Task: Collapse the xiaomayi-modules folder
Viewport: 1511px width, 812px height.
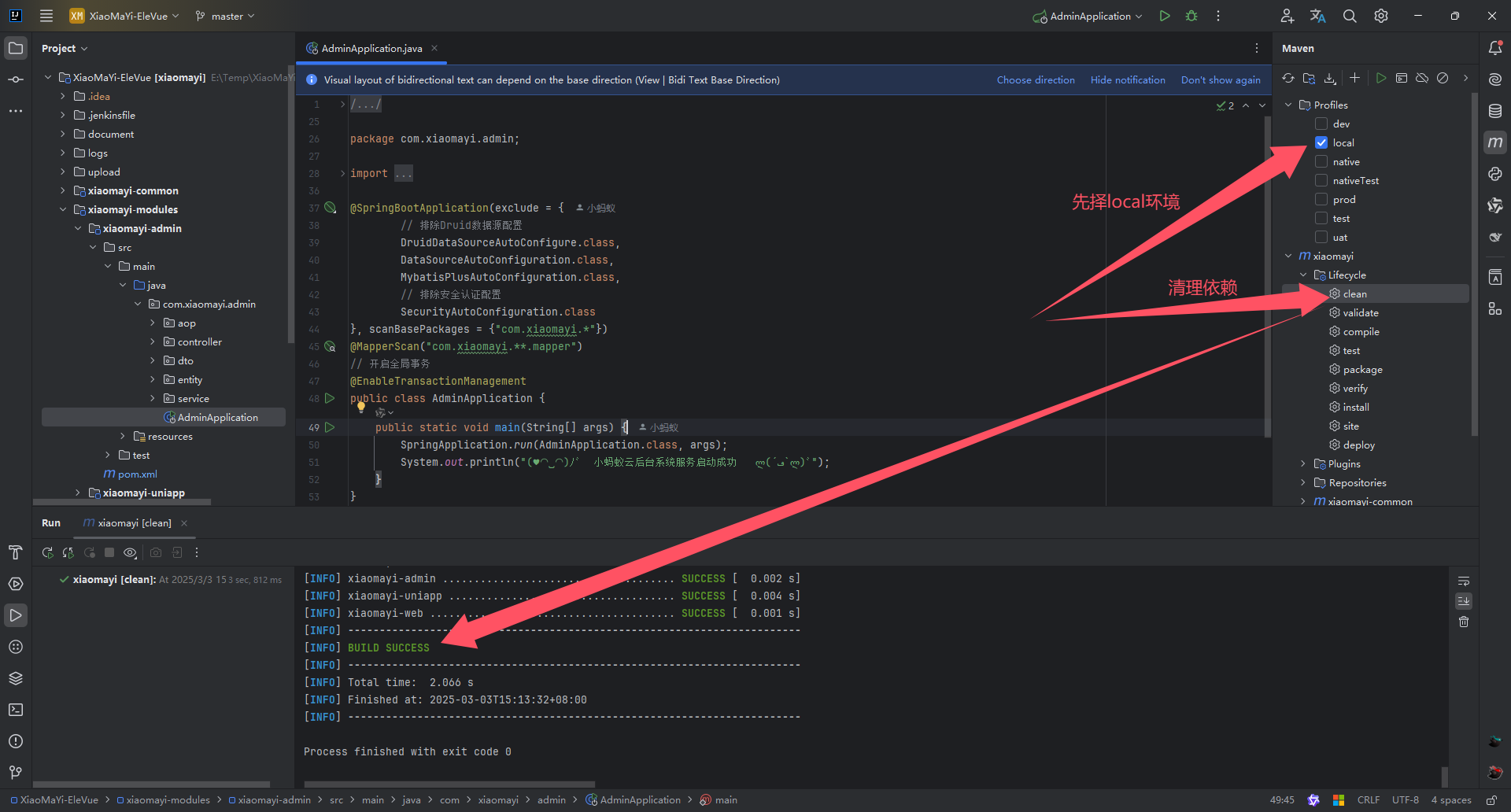Action: pyautogui.click(x=63, y=209)
